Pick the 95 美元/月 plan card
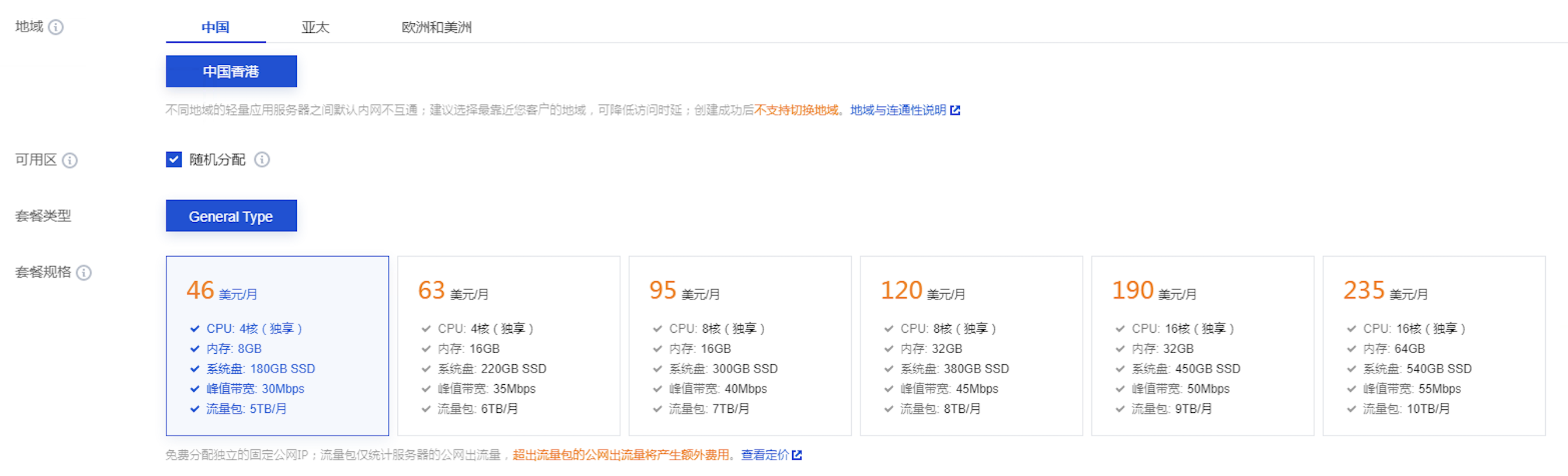The height and width of the screenshot is (476, 1568). 740,346
